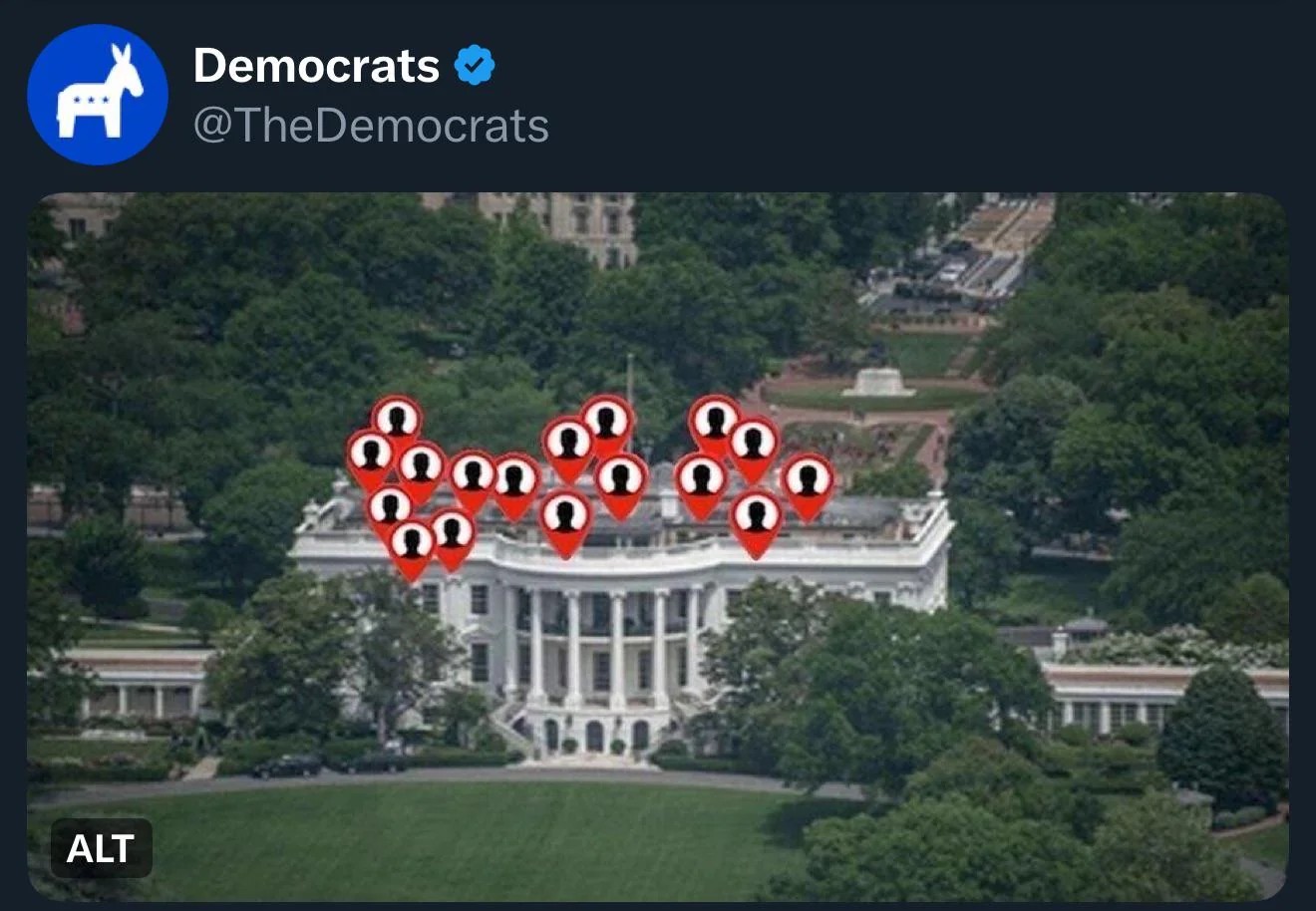Open the White House aerial photo
Viewport: 1316px width, 911px height.
(x=658, y=547)
